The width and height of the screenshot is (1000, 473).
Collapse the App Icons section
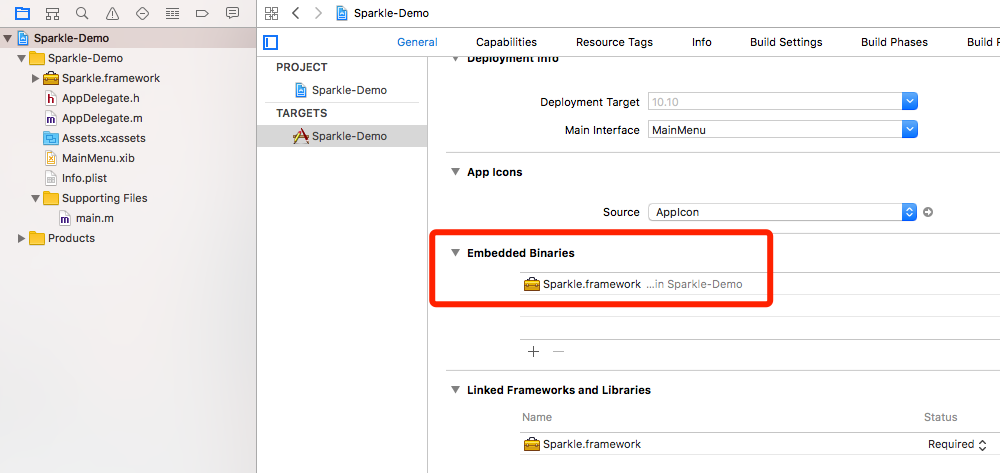(x=455, y=172)
